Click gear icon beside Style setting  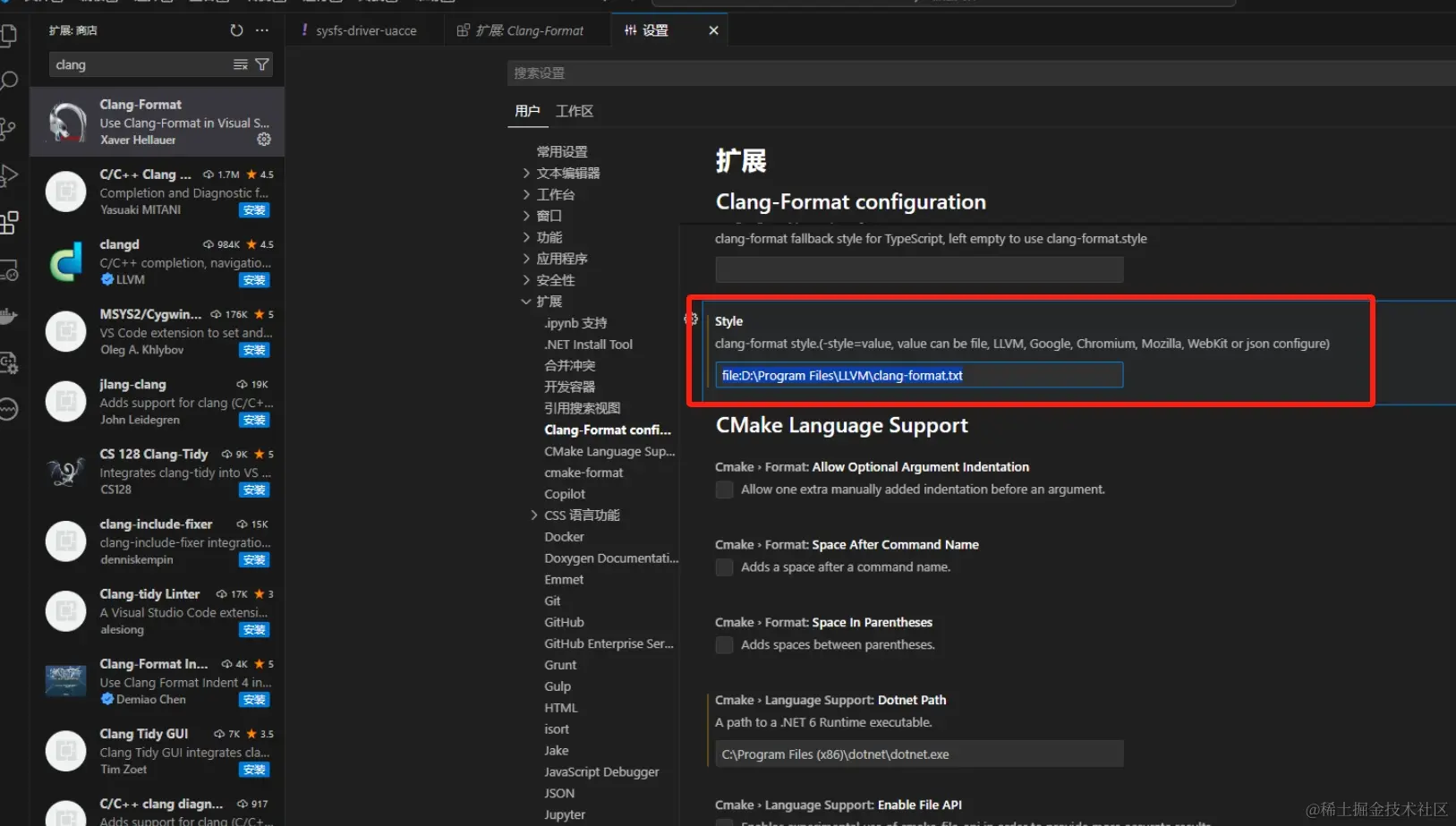[691, 319]
